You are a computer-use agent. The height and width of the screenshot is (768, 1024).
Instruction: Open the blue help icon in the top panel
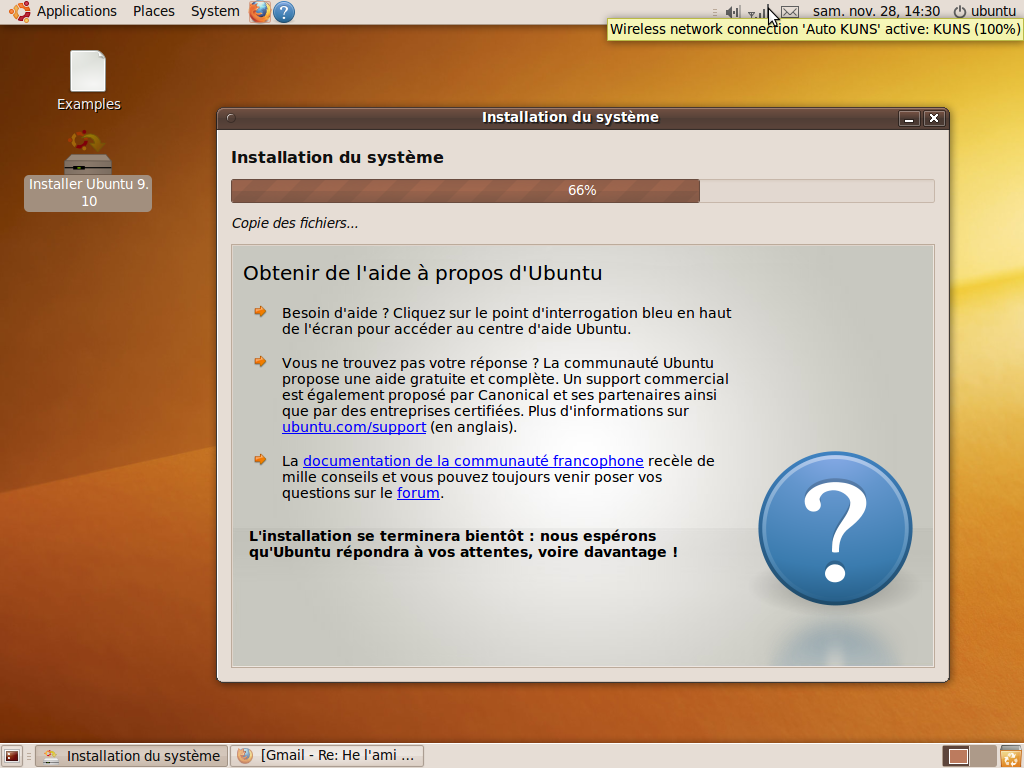tap(284, 12)
